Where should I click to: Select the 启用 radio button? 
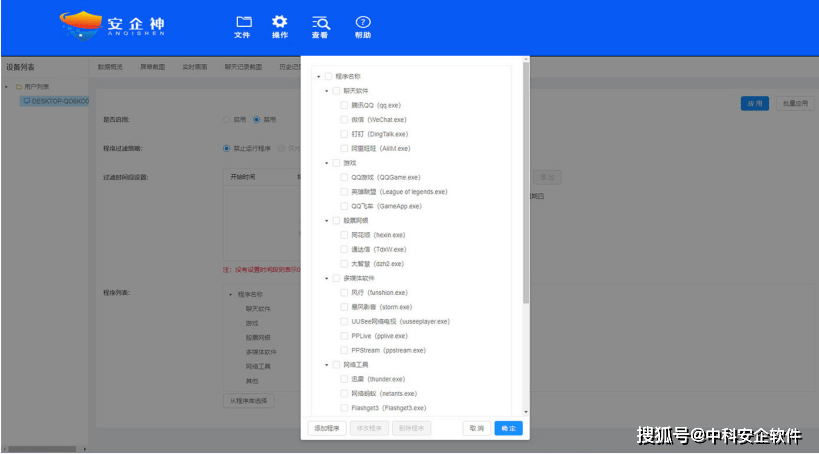tap(227, 120)
